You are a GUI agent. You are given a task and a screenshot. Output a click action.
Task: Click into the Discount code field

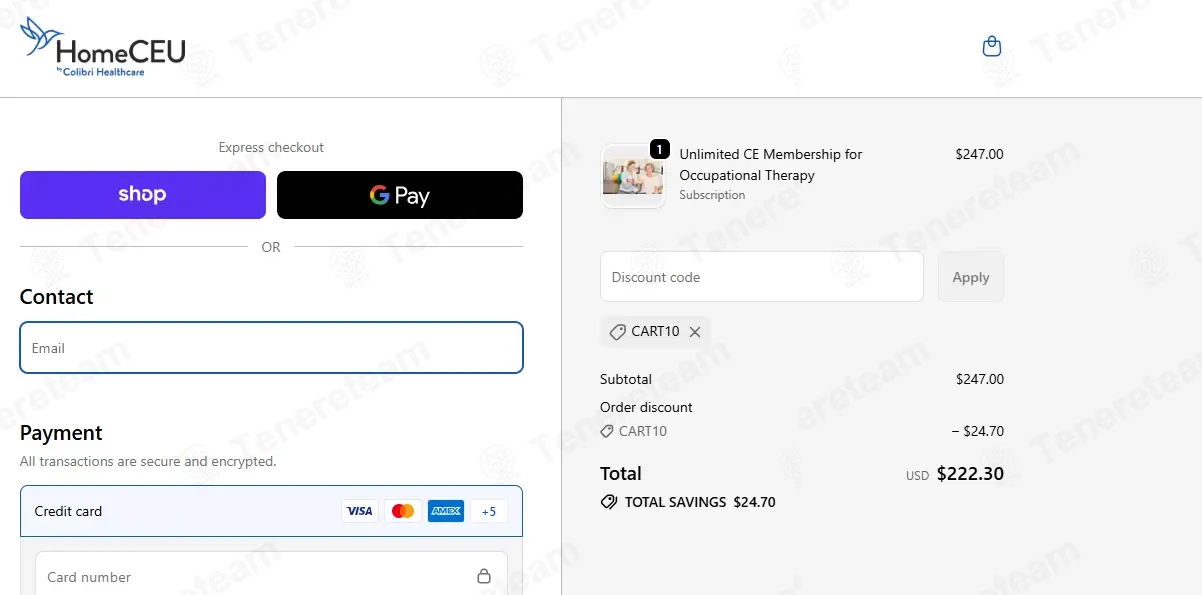point(761,277)
